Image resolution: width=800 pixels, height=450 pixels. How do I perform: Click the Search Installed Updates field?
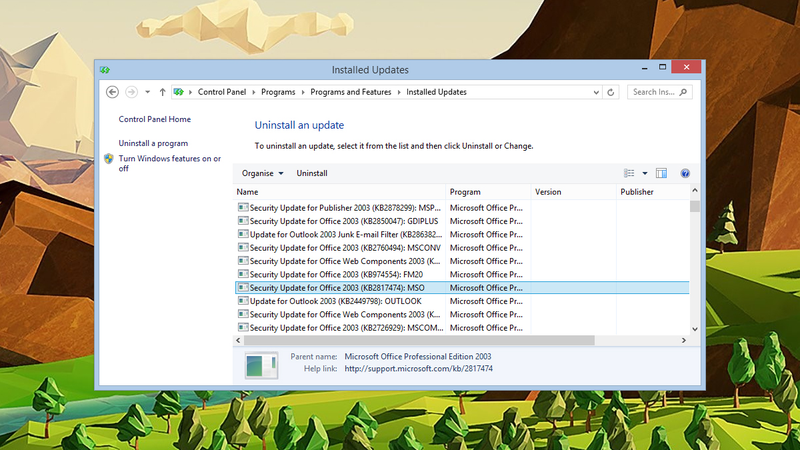pyautogui.click(x=659, y=92)
